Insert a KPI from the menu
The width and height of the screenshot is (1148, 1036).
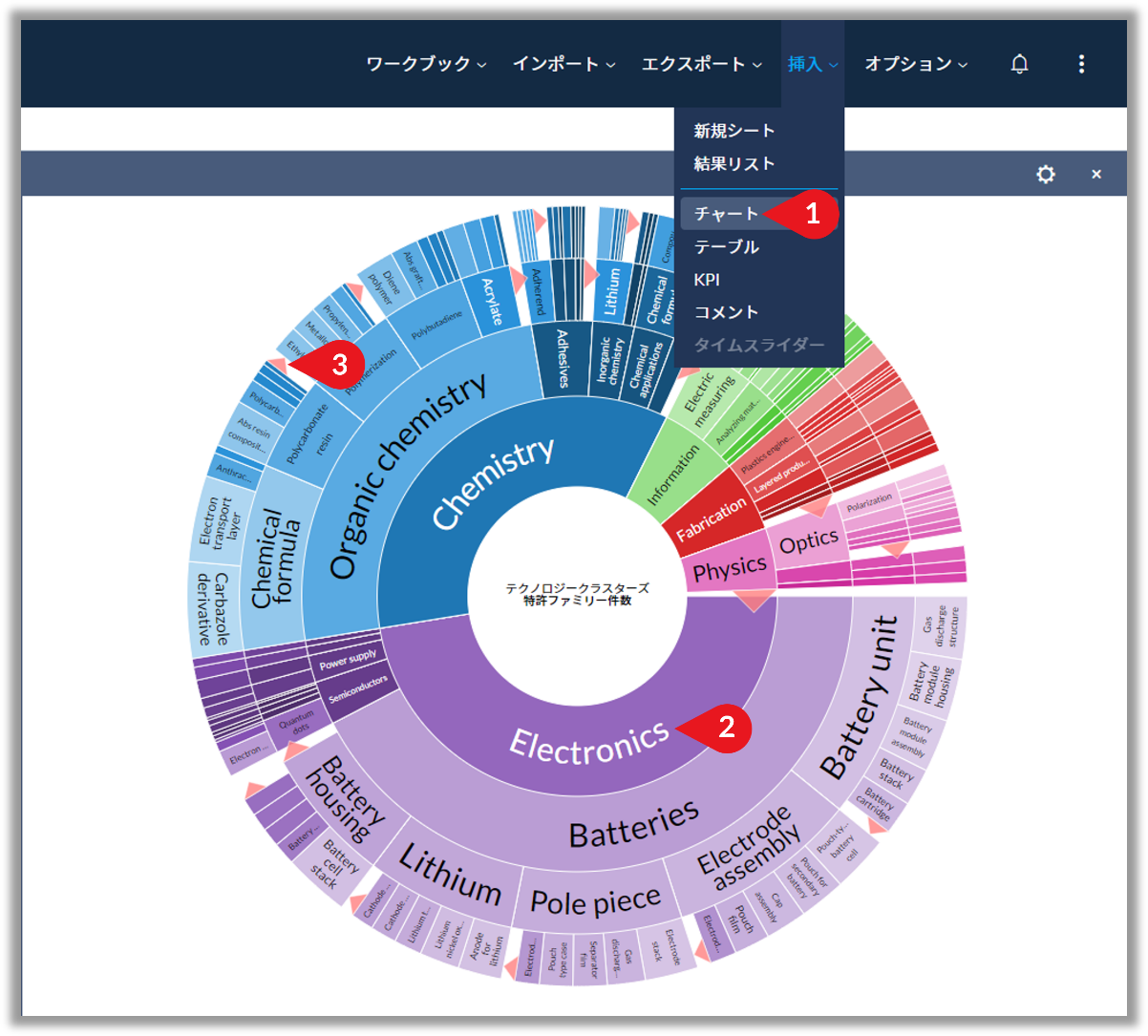click(x=707, y=280)
